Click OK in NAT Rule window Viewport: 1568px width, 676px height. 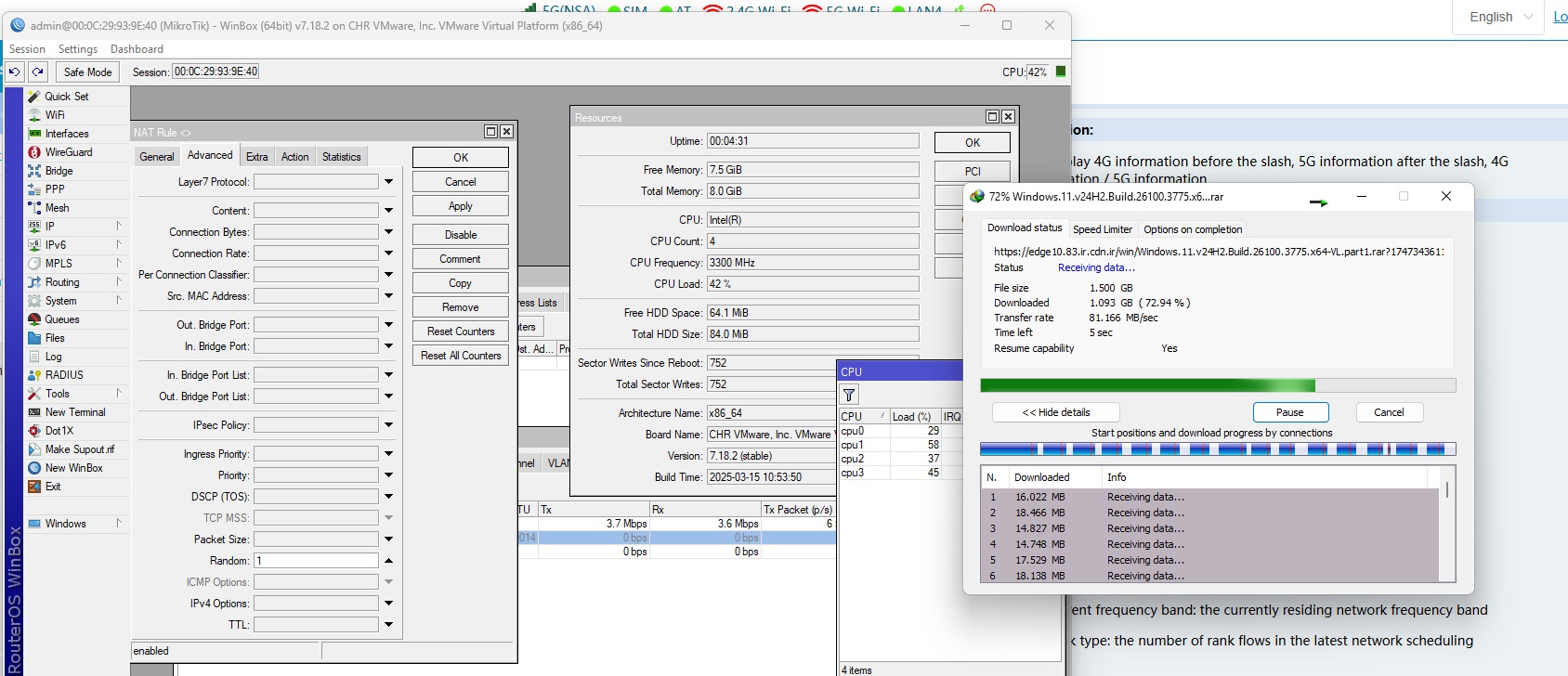(461, 158)
